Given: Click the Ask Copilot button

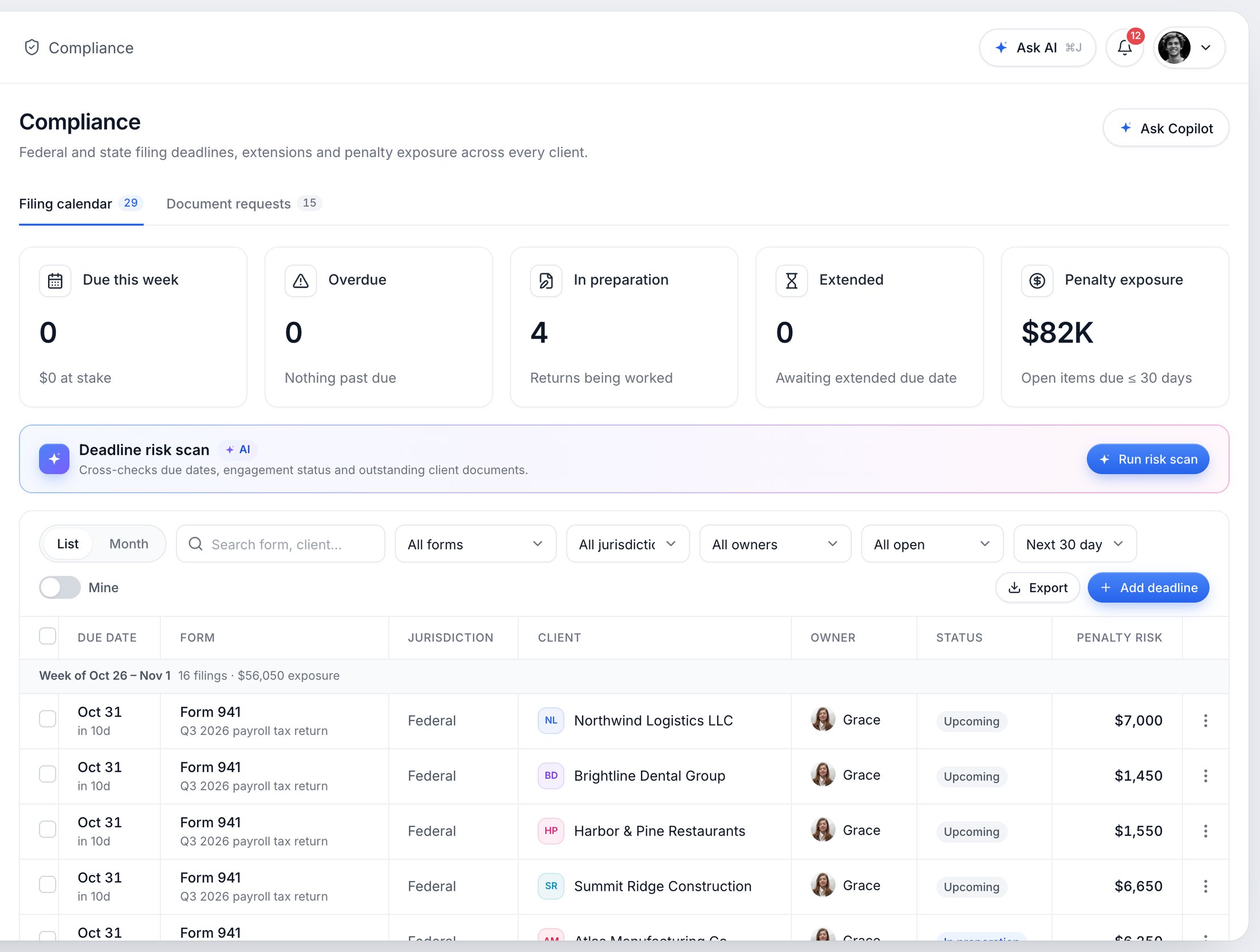Looking at the screenshot, I should [1165, 128].
